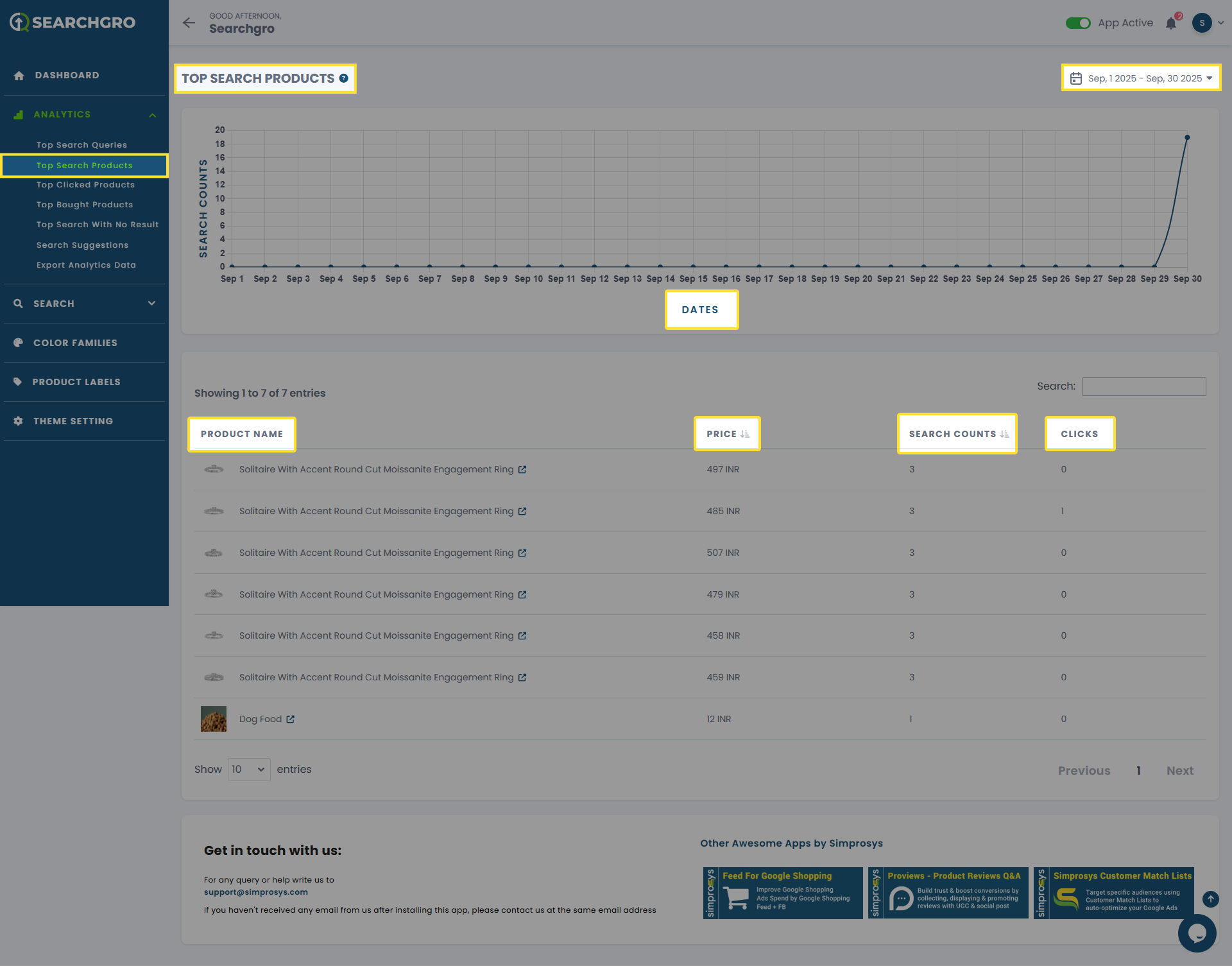This screenshot has height=966, width=1232.
Task: Click the Dashboard home icon
Action: pyautogui.click(x=19, y=76)
